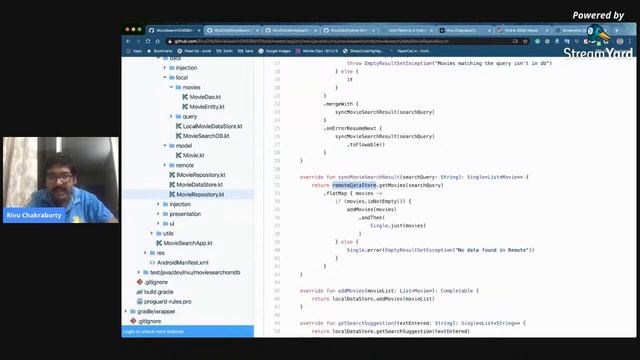Expand the presentation folder
Image resolution: width=640 pixels, height=360 pixels.
[x=158, y=214]
